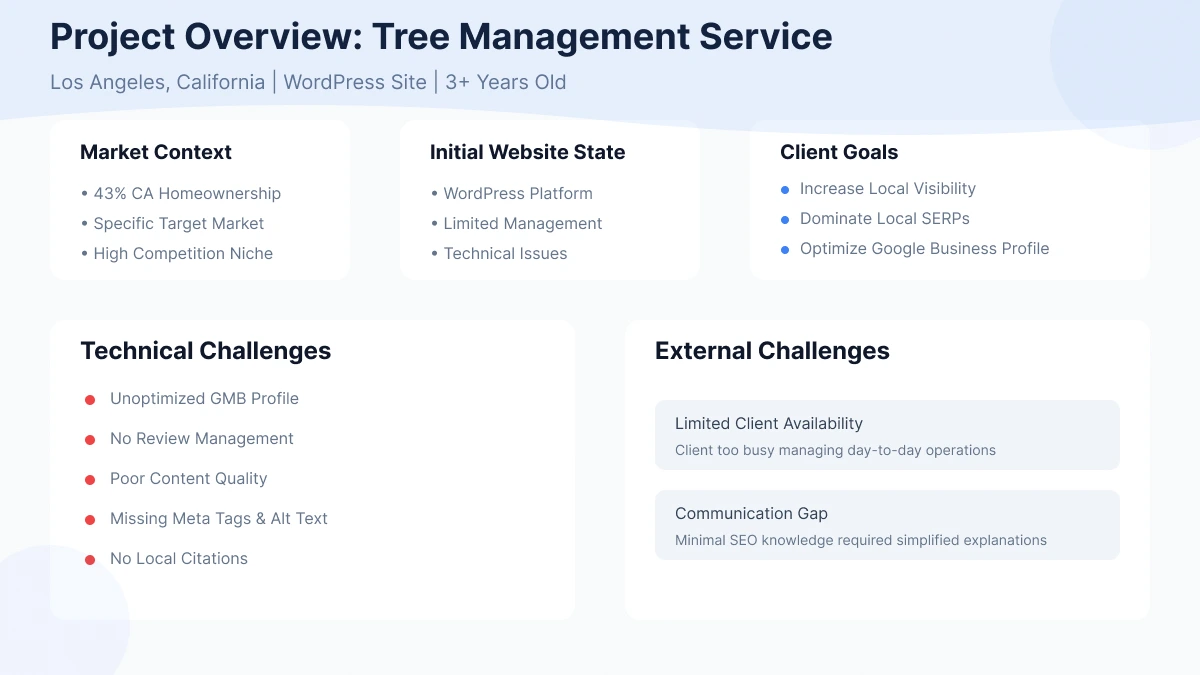Viewport: 1200px width, 675px height.
Task: Click the red bullet beside Poor Content Quality
Action: [89, 479]
